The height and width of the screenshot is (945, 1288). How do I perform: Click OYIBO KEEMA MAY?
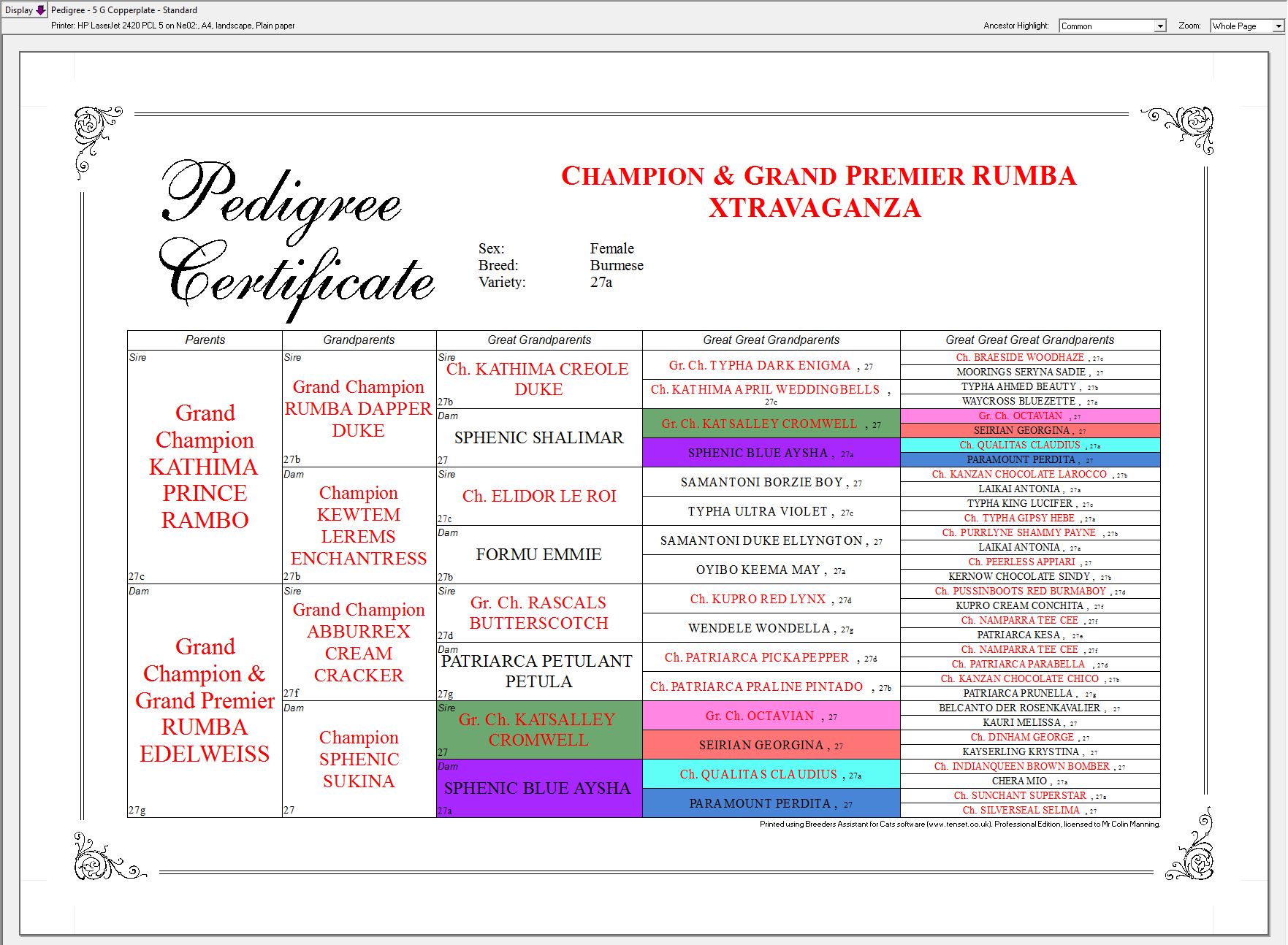pos(771,570)
